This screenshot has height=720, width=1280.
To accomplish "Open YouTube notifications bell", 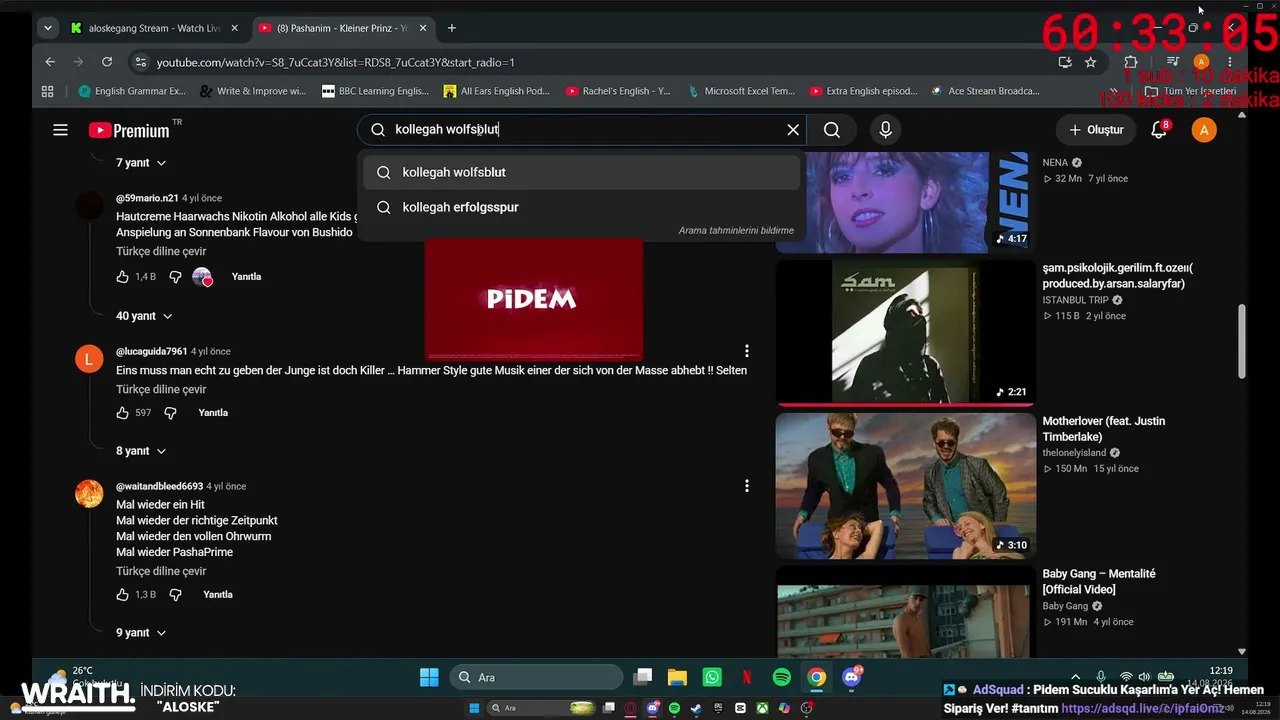I will coord(1159,130).
